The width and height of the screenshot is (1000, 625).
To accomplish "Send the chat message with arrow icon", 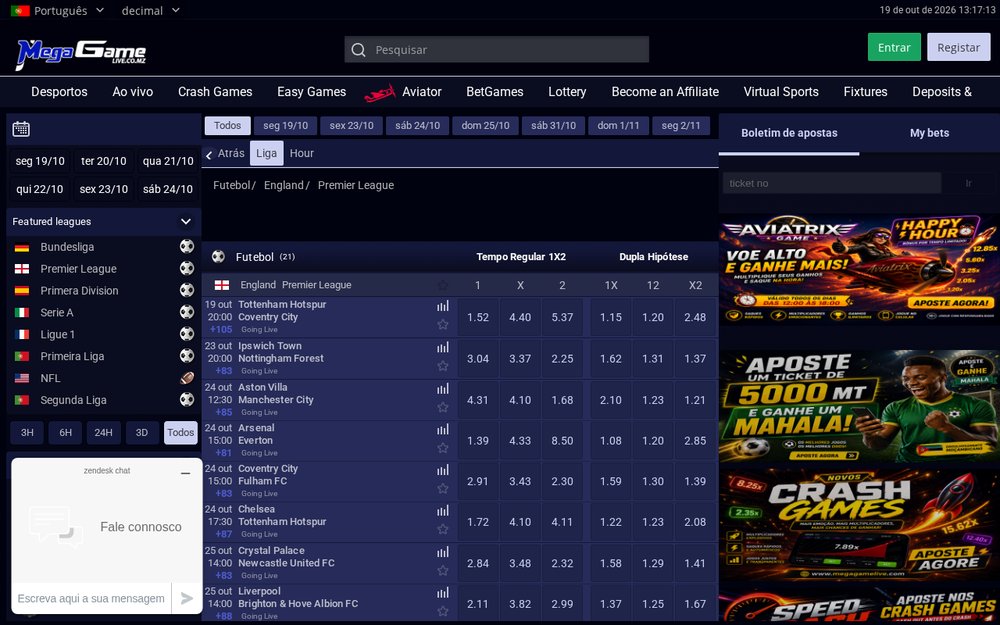I will 187,598.
